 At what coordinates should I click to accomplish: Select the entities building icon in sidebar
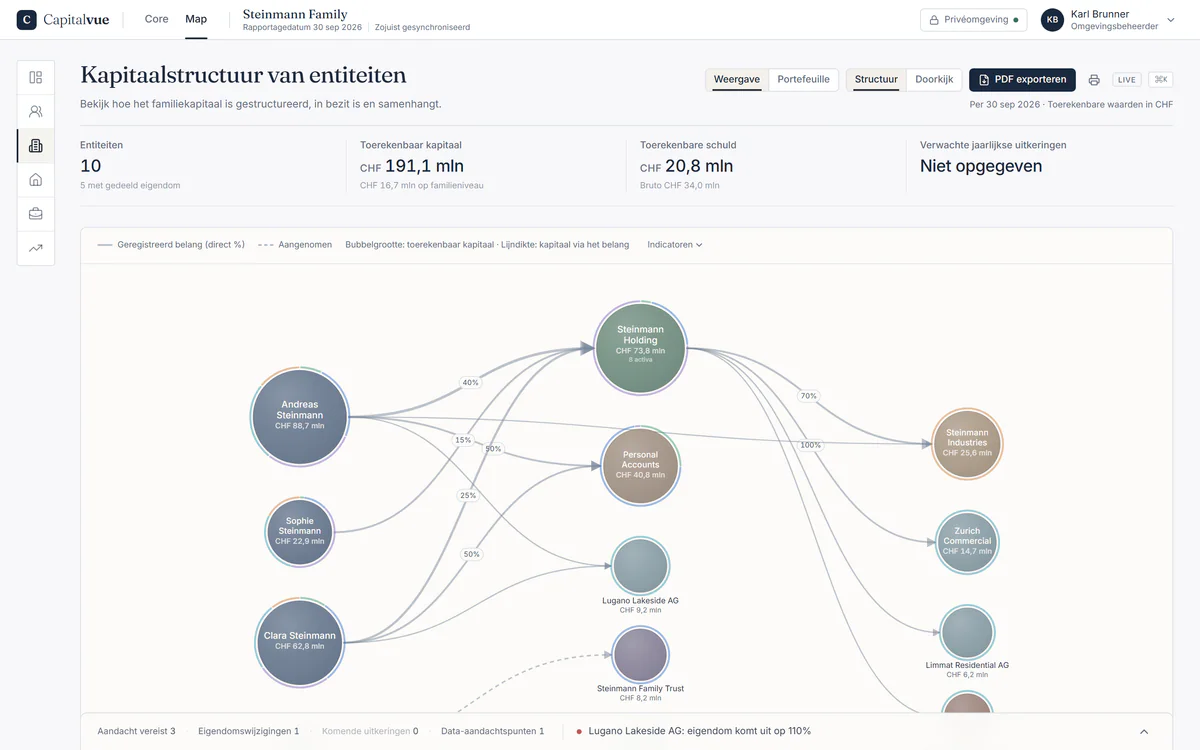(36, 145)
